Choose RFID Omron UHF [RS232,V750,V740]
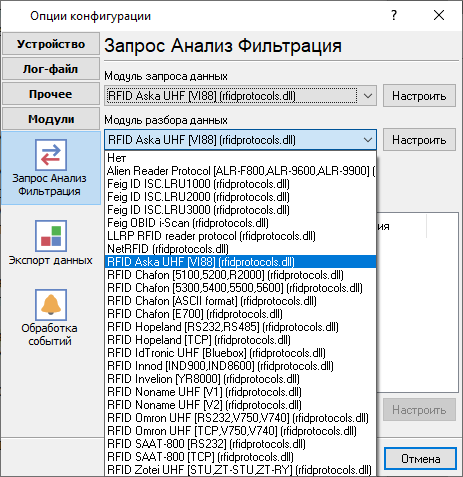463x477 pixels. click(240, 418)
